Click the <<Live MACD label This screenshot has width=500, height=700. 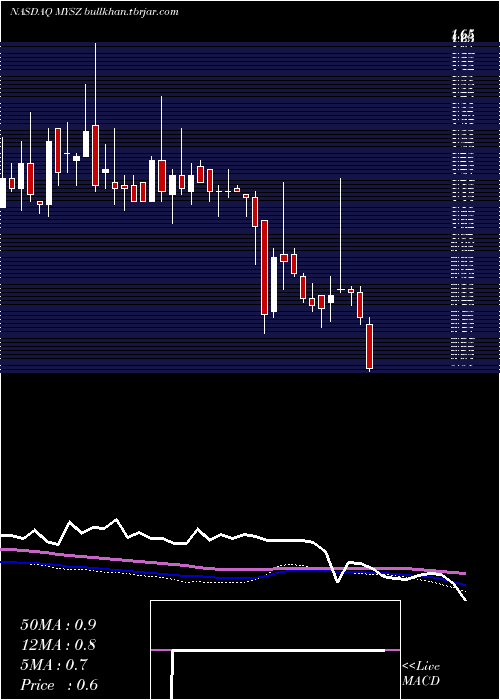pos(421,674)
